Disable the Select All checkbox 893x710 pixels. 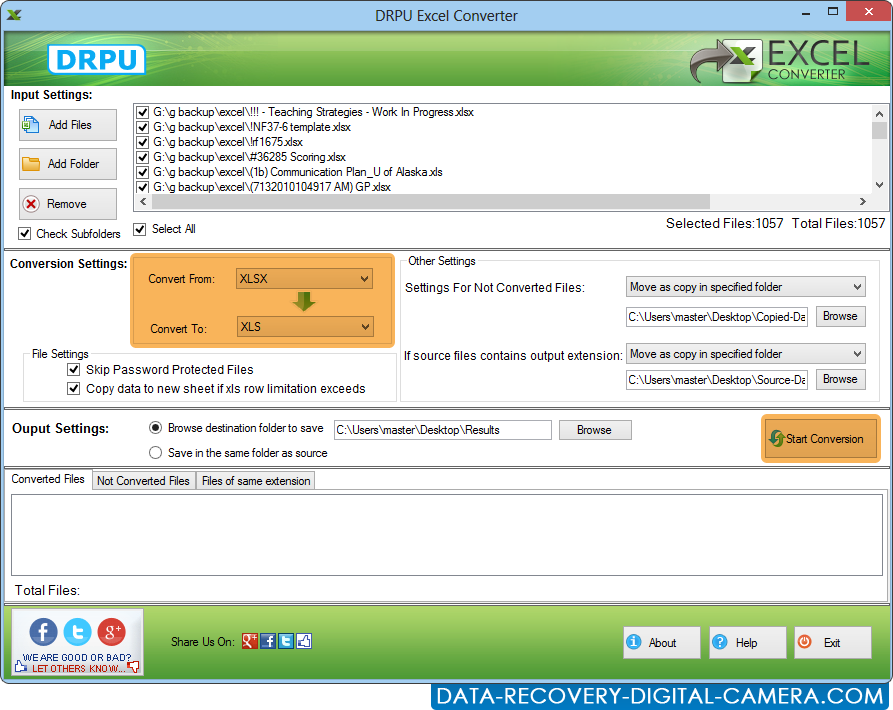140,229
